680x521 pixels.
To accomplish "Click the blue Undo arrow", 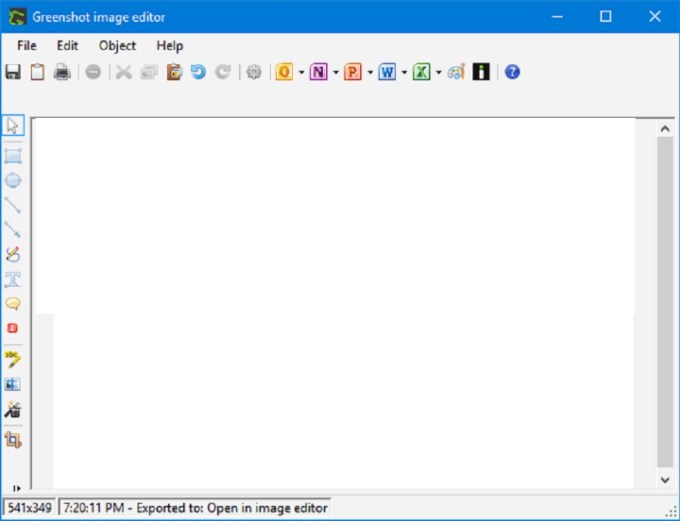I will click(199, 72).
